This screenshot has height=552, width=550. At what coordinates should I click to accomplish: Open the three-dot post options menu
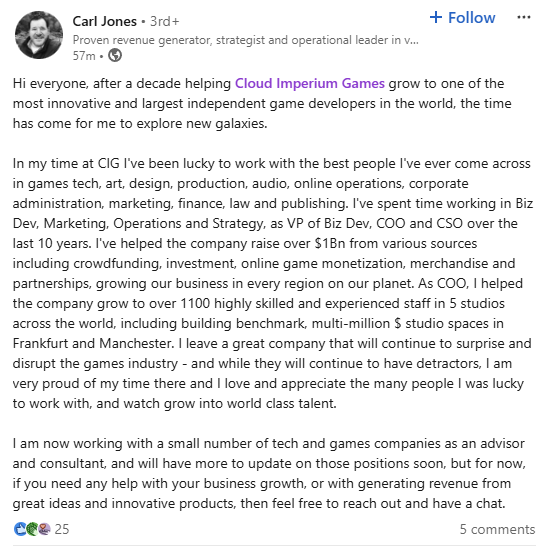point(524,17)
